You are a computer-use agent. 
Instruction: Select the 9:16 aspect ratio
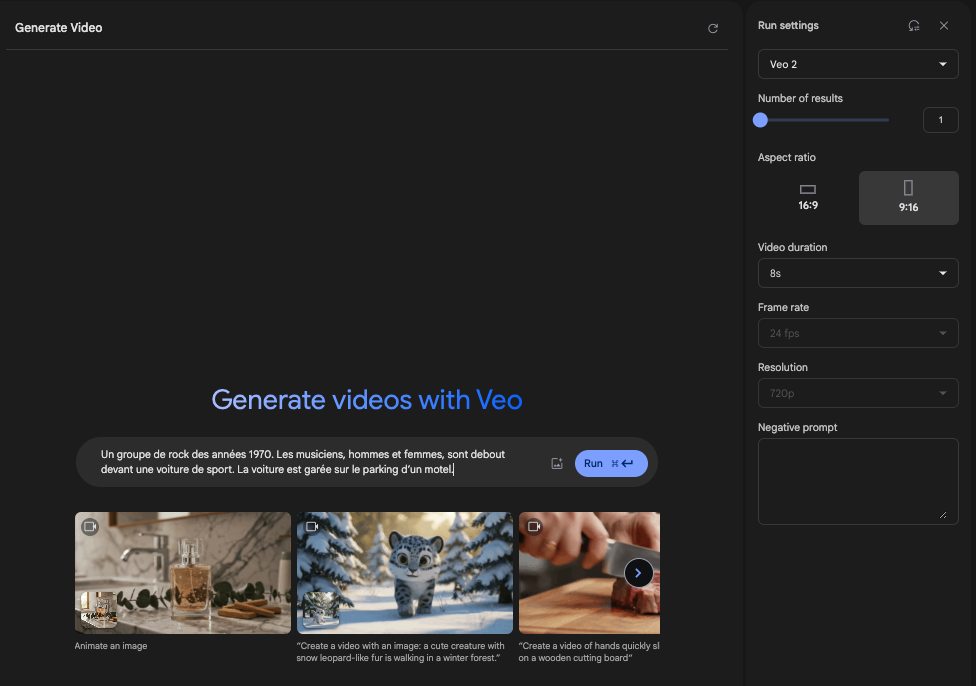point(908,197)
